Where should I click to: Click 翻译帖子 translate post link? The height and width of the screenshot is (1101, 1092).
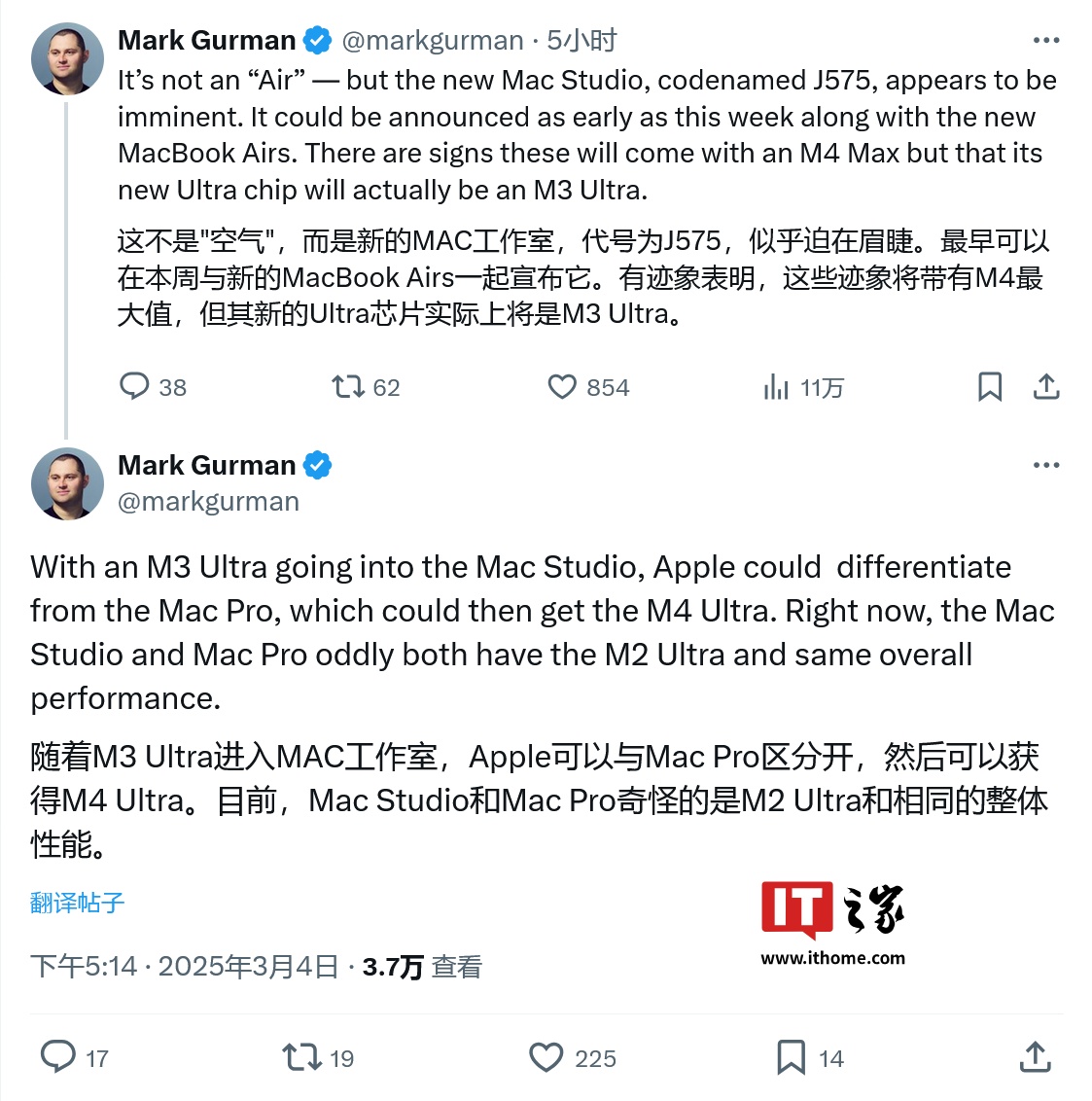pyautogui.click(x=77, y=903)
